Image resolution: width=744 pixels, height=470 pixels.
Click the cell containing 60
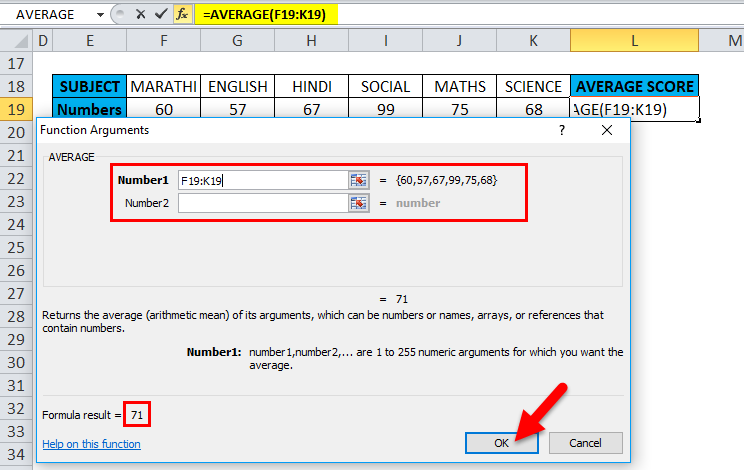point(164,109)
